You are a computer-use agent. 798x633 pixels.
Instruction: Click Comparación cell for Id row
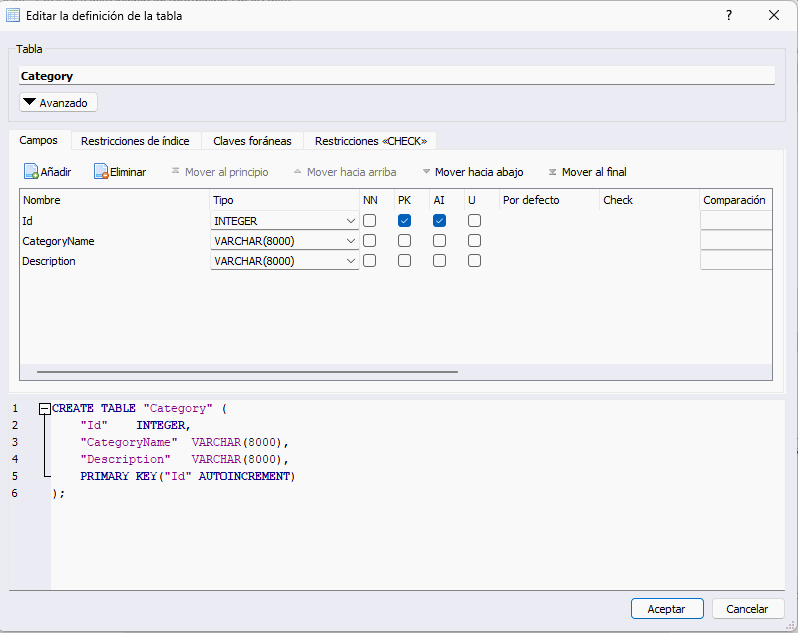coord(736,221)
